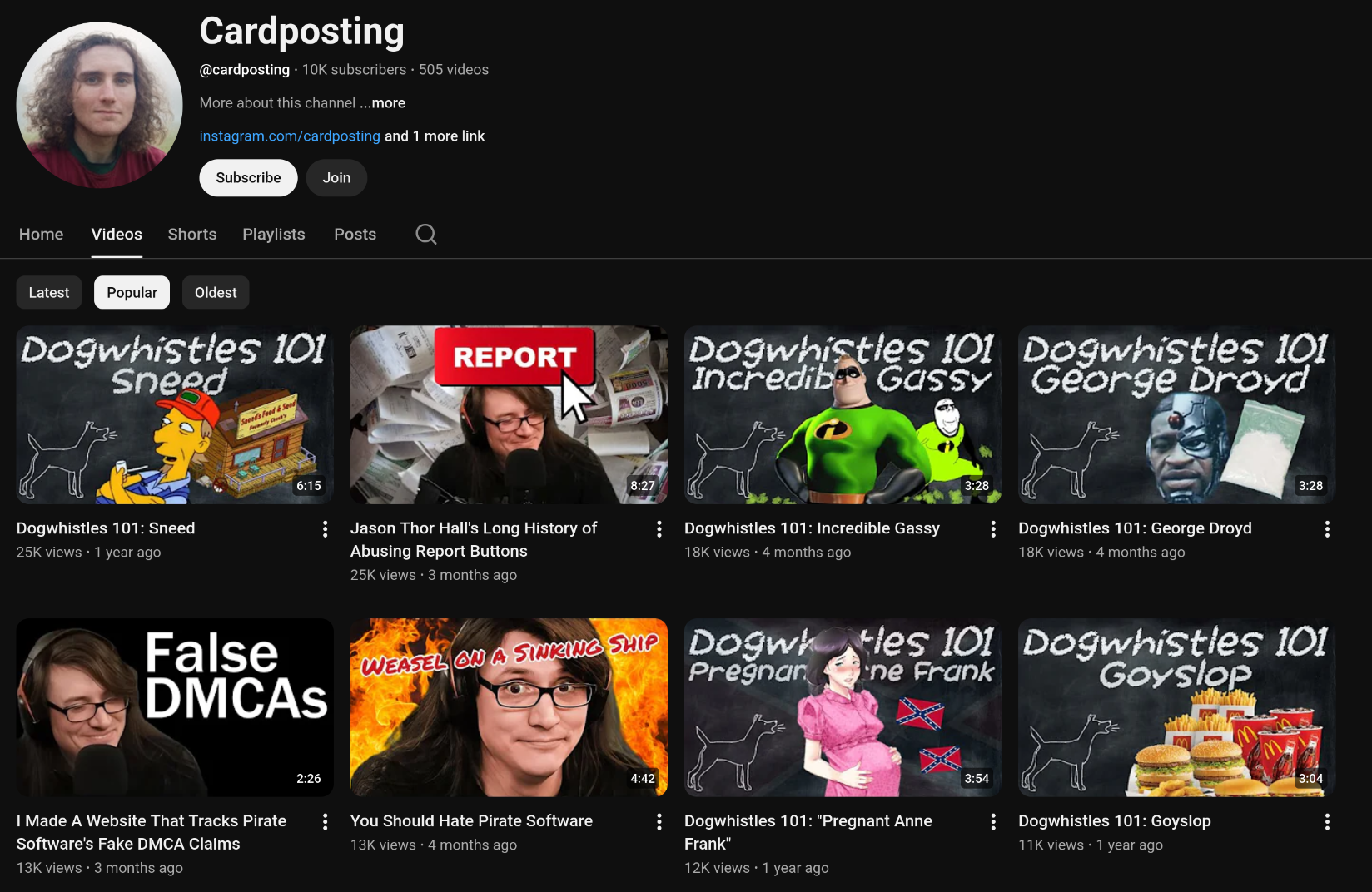Click '12K views · 1 year ago' text
The height and width of the screenshot is (892, 1372).
click(x=757, y=869)
